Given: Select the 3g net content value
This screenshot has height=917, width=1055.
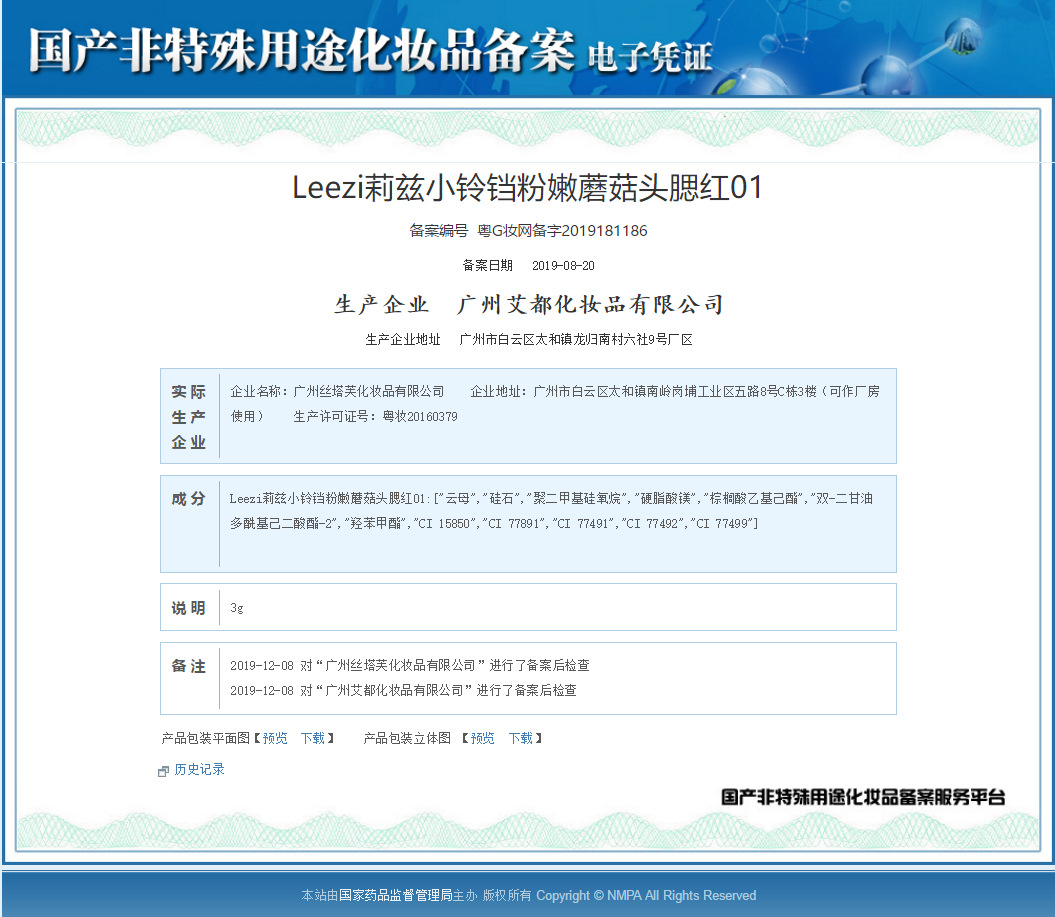Looking at the screenshot, I should (237, 608).
